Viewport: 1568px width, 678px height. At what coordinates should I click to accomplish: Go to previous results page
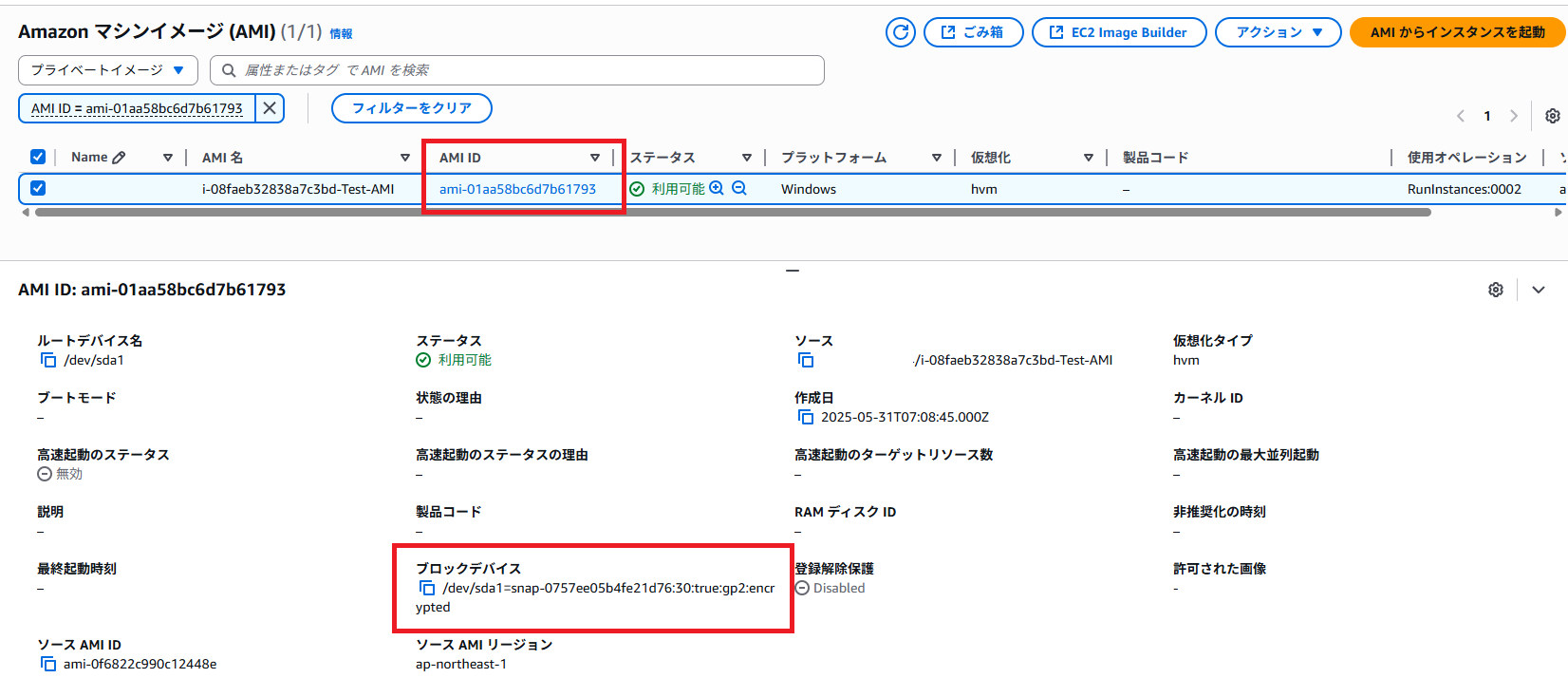point(1461,116)
